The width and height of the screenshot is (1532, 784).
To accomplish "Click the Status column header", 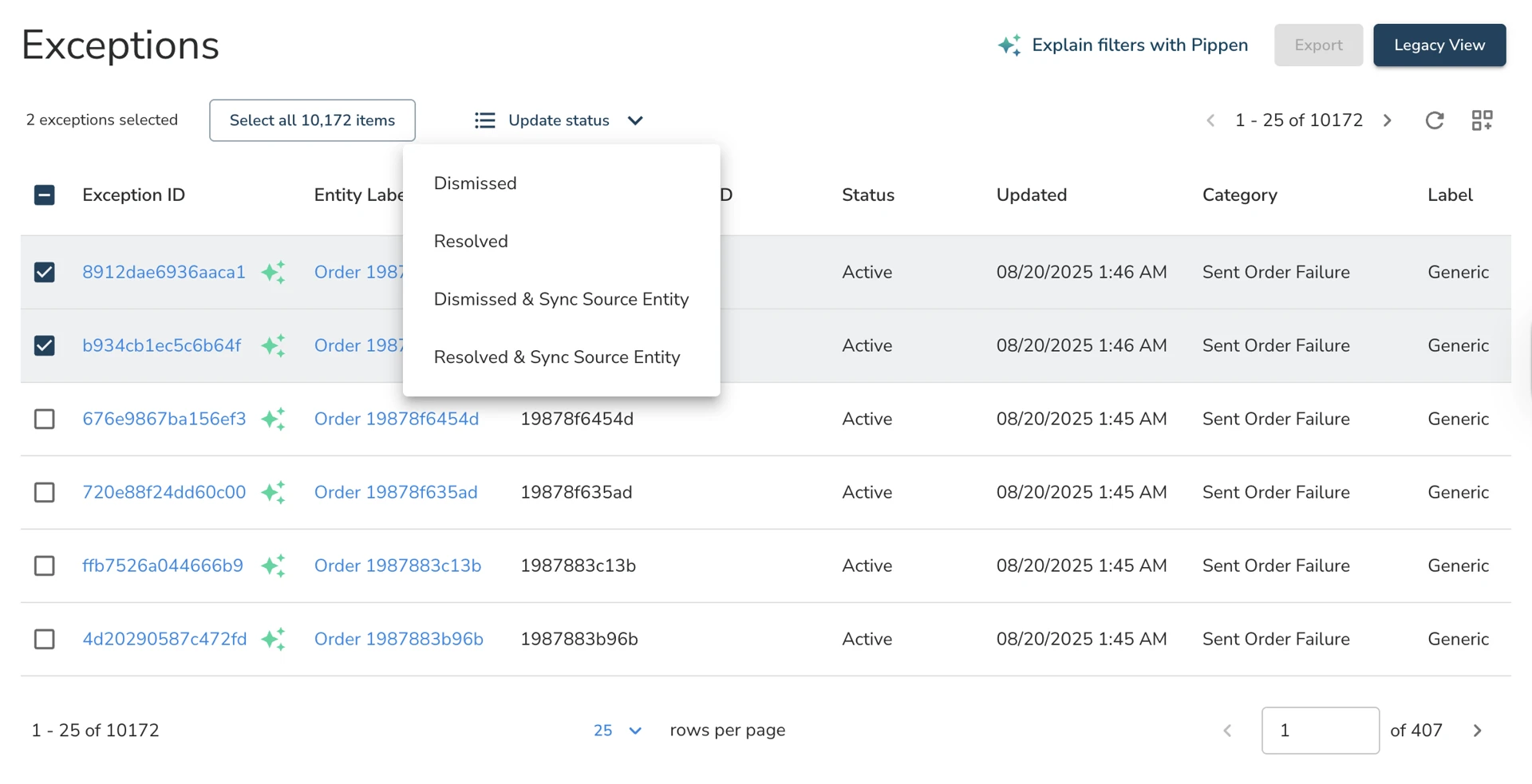I will pos(868,195).
